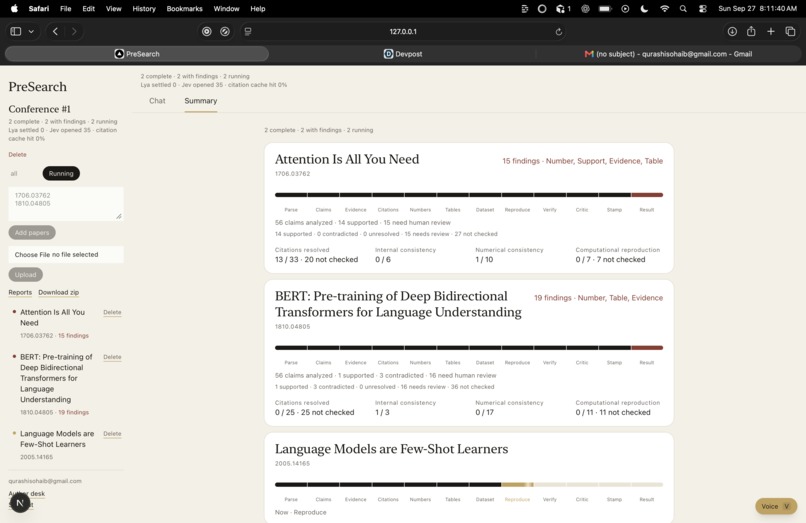Open the page settings icon left of the address bar
Image resolution: width=806 pixels, height=523 pixels.
pyautogui.click(x=248, y=31)
